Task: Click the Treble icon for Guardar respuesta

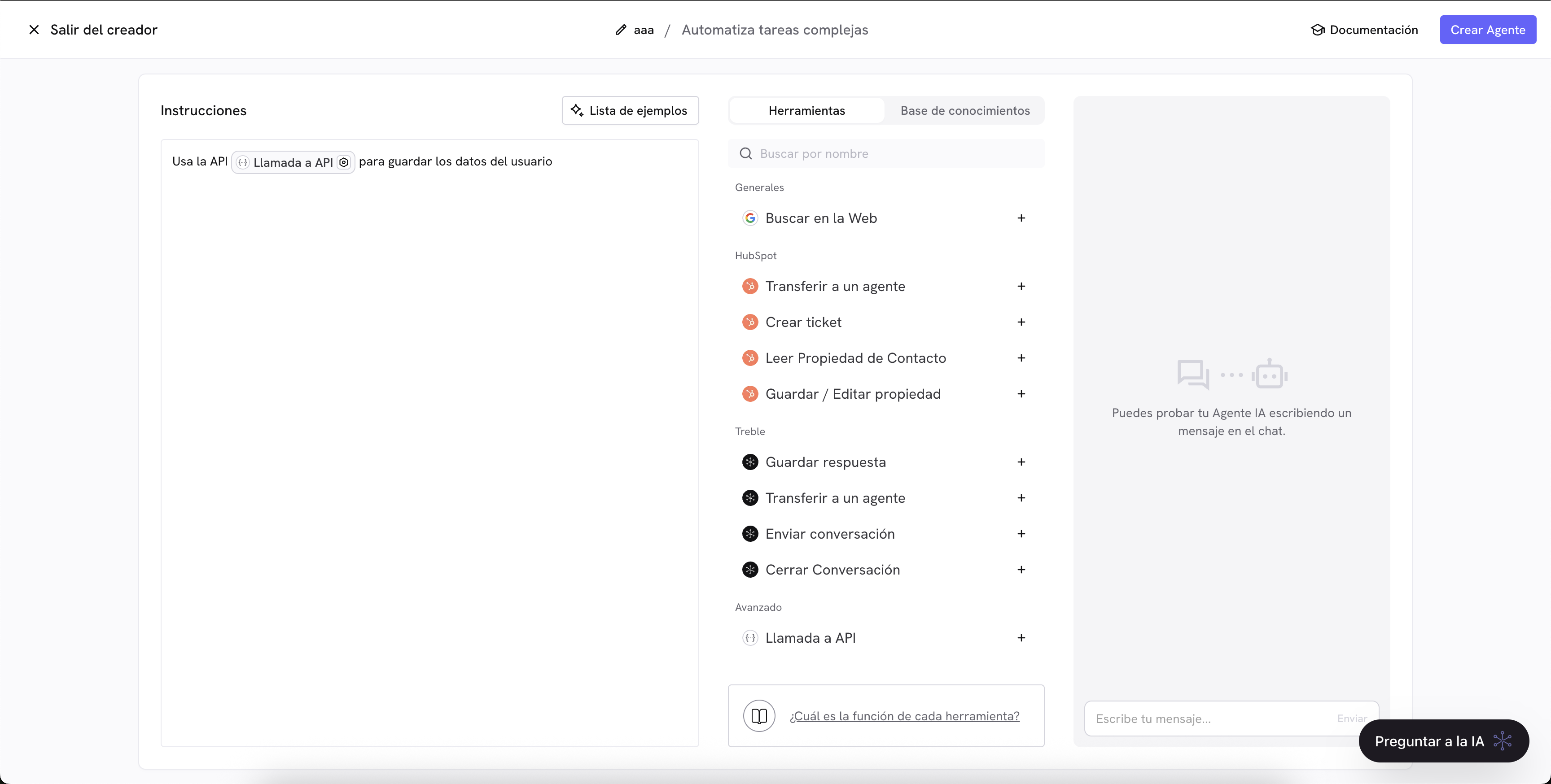Action: (749, 462)
